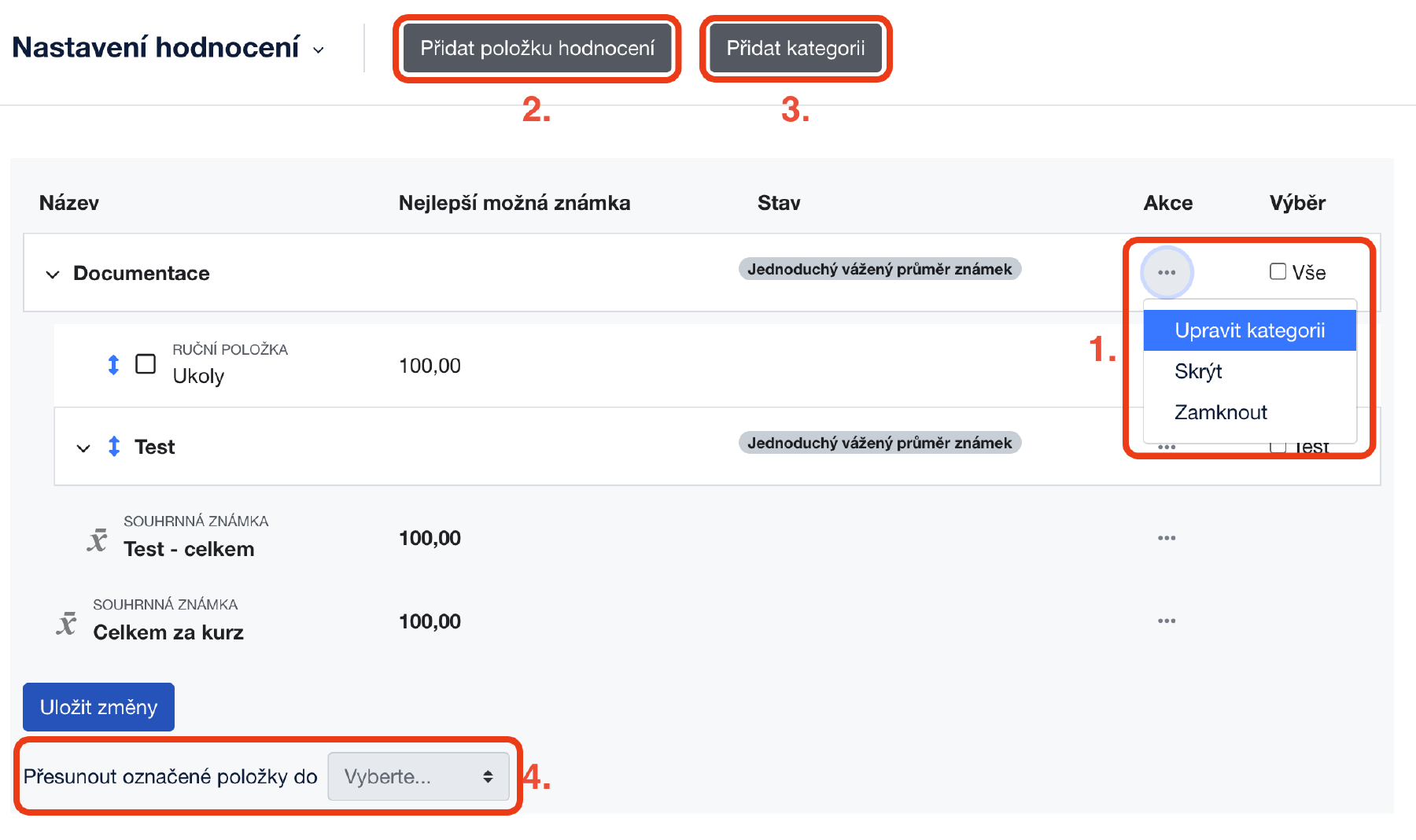
Task: Click the Přidat kategorii button
Action: (x=795, y=49)
